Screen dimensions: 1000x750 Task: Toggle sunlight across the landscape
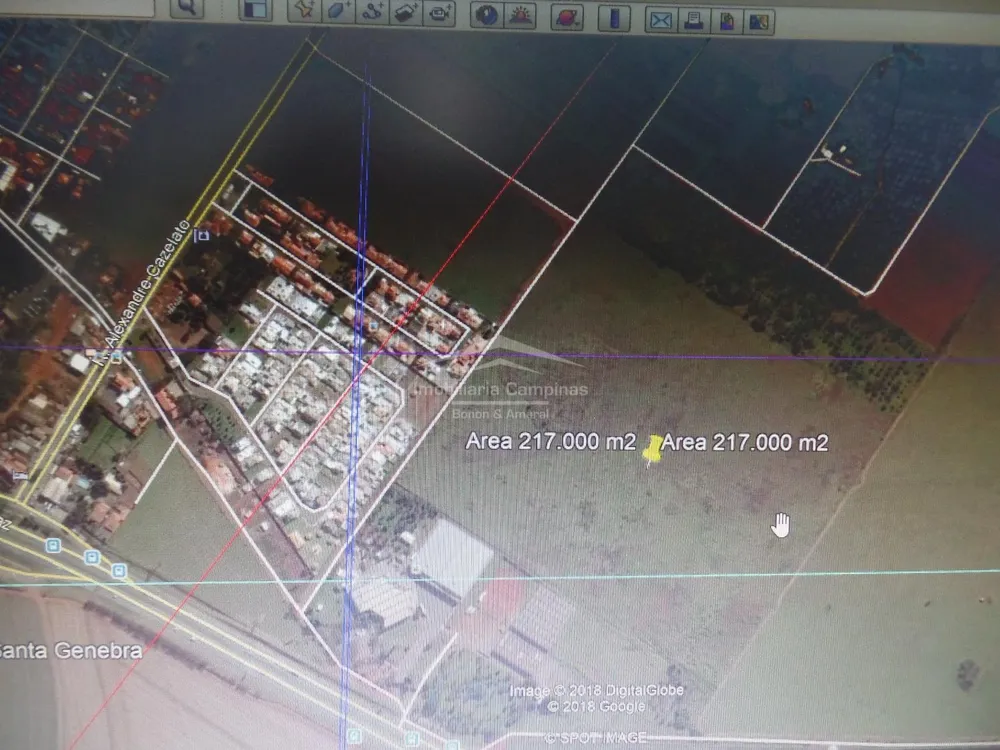520,15
